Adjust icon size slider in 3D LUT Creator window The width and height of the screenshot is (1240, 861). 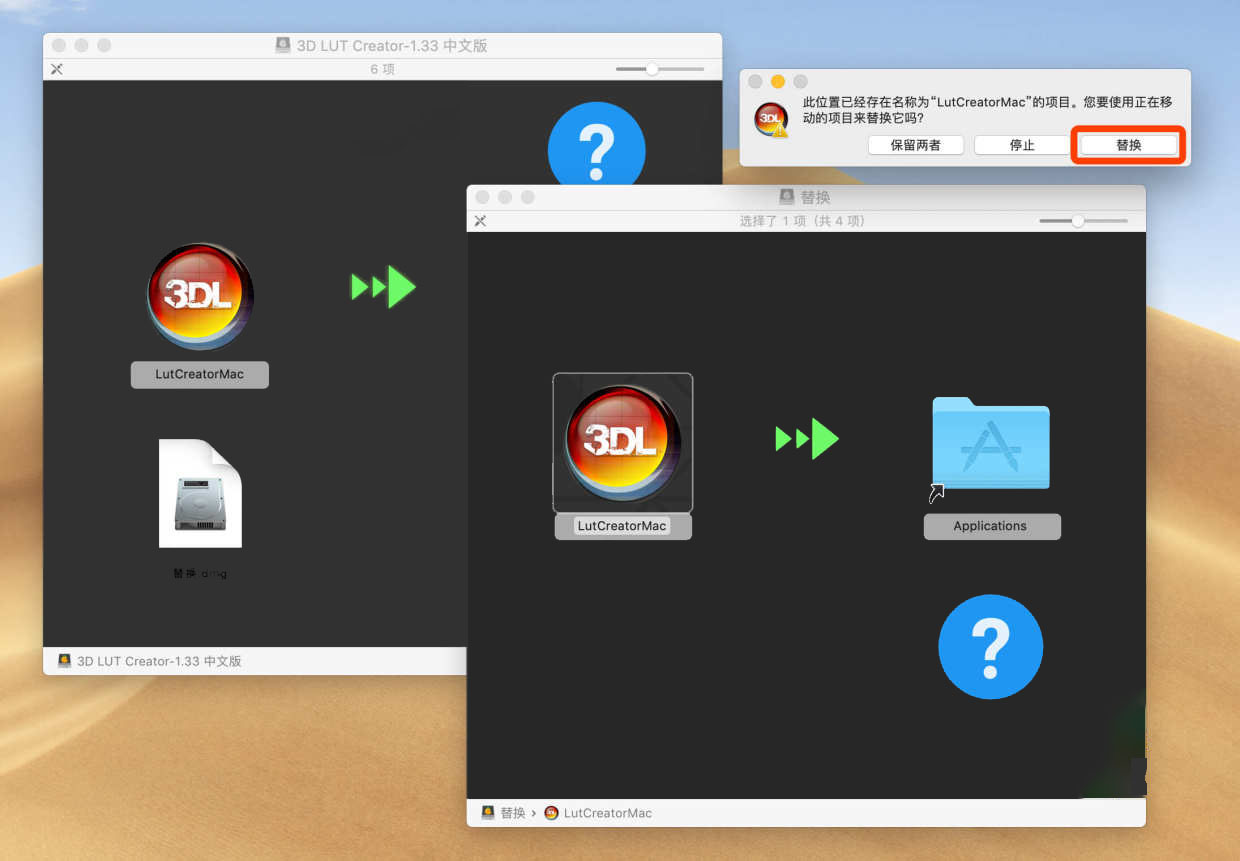tap(653, 69)
